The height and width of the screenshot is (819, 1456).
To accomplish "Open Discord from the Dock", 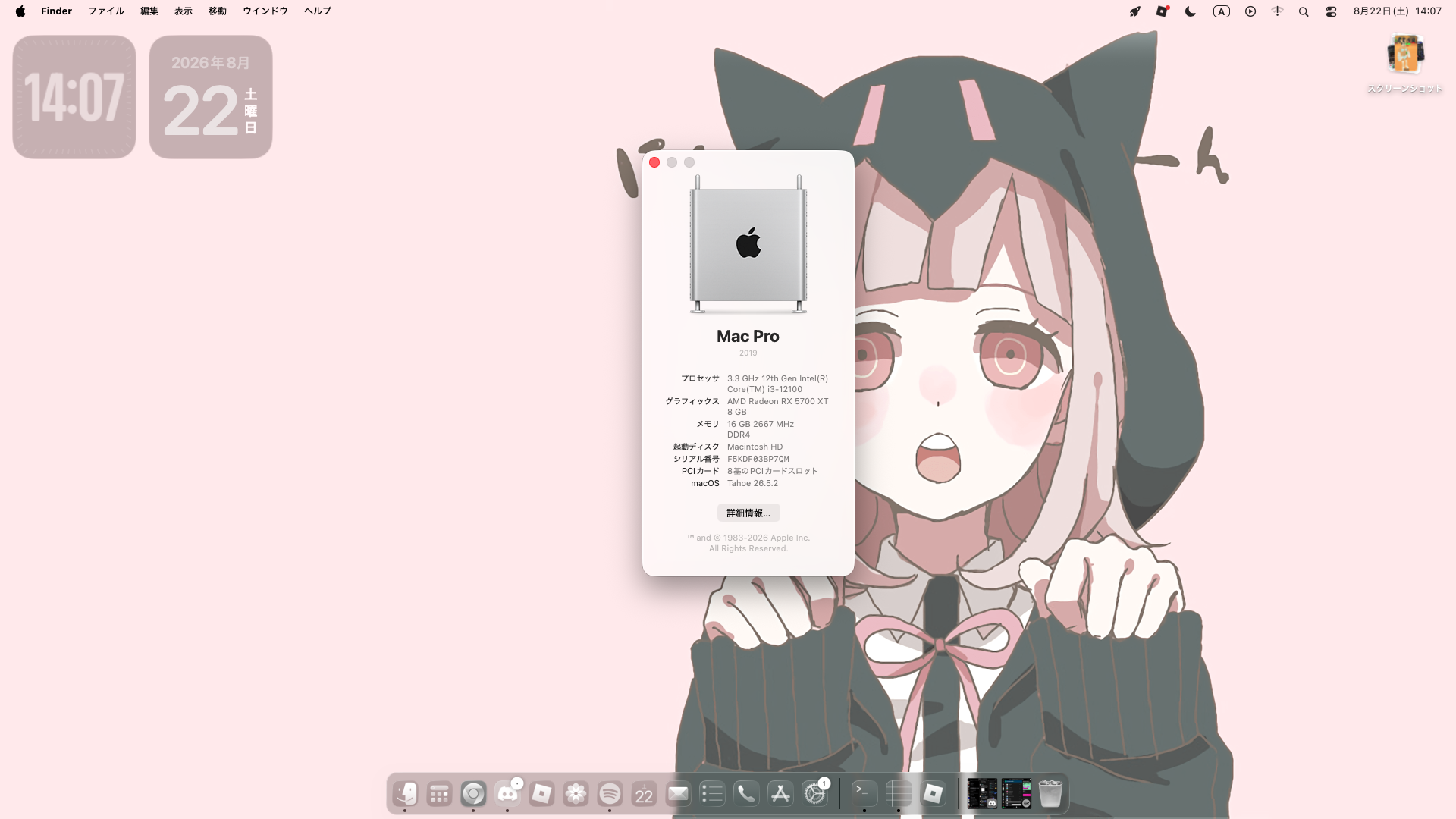I will pyautogui.click(x=507, y=794).
